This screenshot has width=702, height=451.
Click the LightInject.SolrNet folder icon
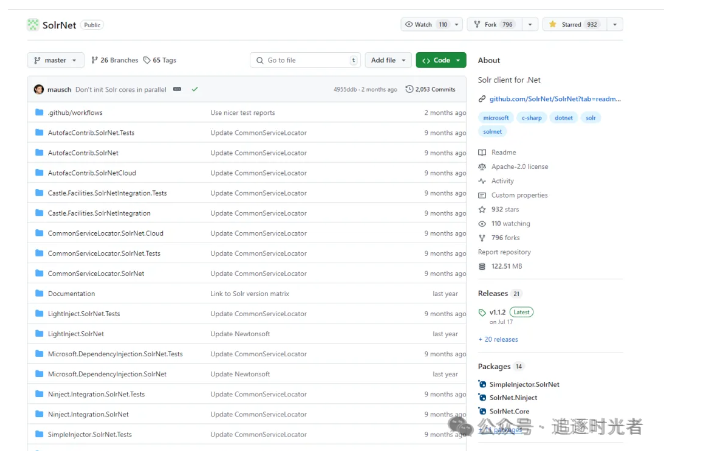(x=39, y=334)
